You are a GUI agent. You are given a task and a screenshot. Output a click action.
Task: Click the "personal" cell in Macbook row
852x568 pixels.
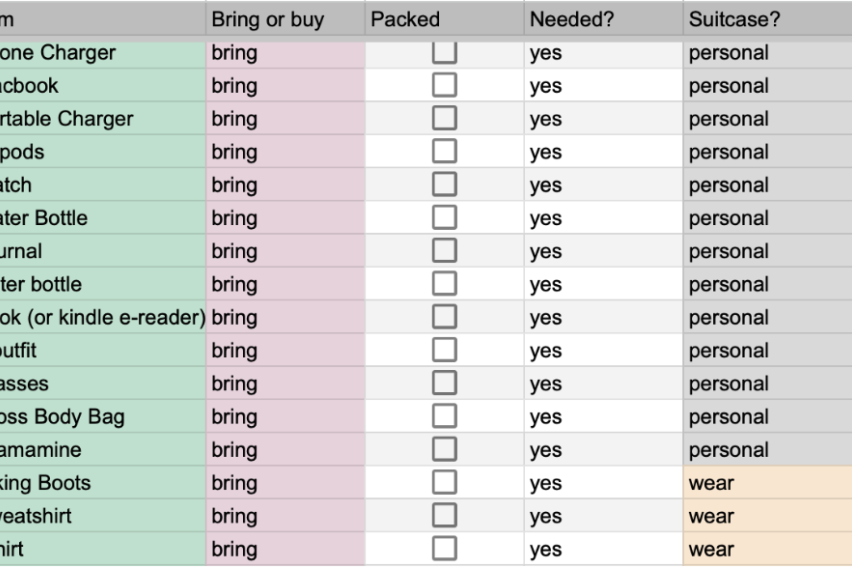(766, 86)
